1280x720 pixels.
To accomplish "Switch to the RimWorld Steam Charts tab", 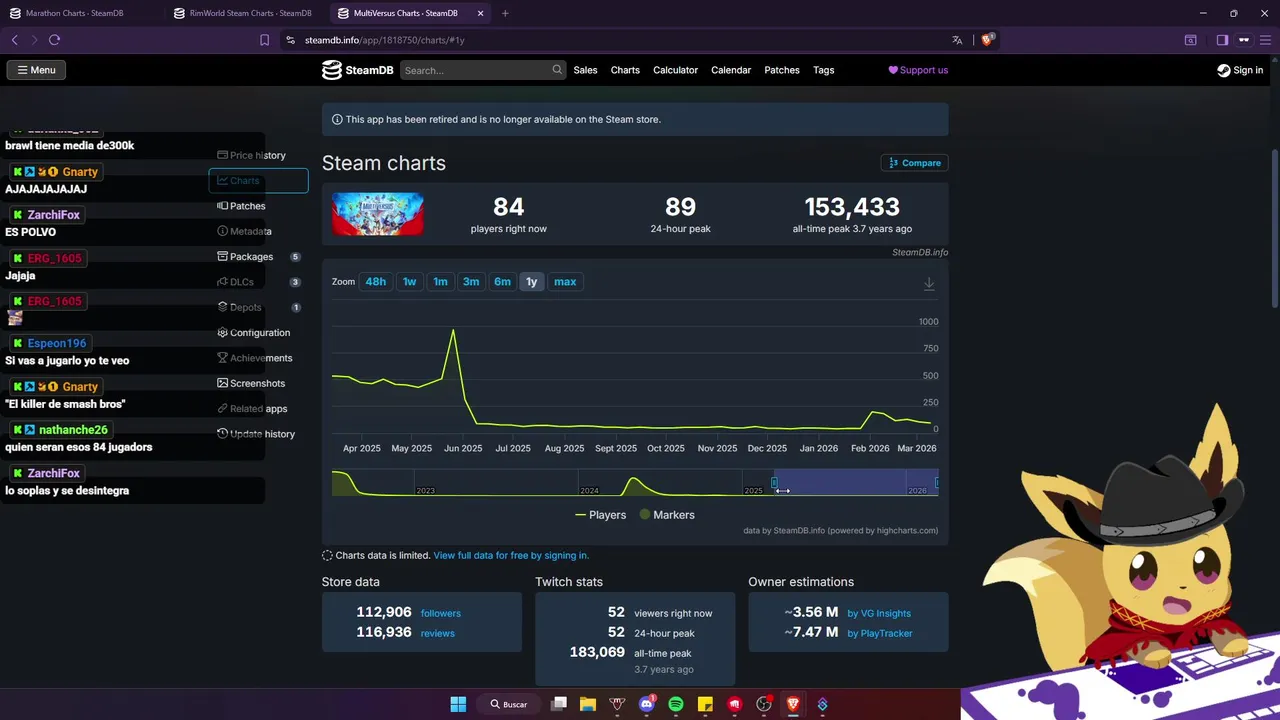I will [x=243, y=13].
